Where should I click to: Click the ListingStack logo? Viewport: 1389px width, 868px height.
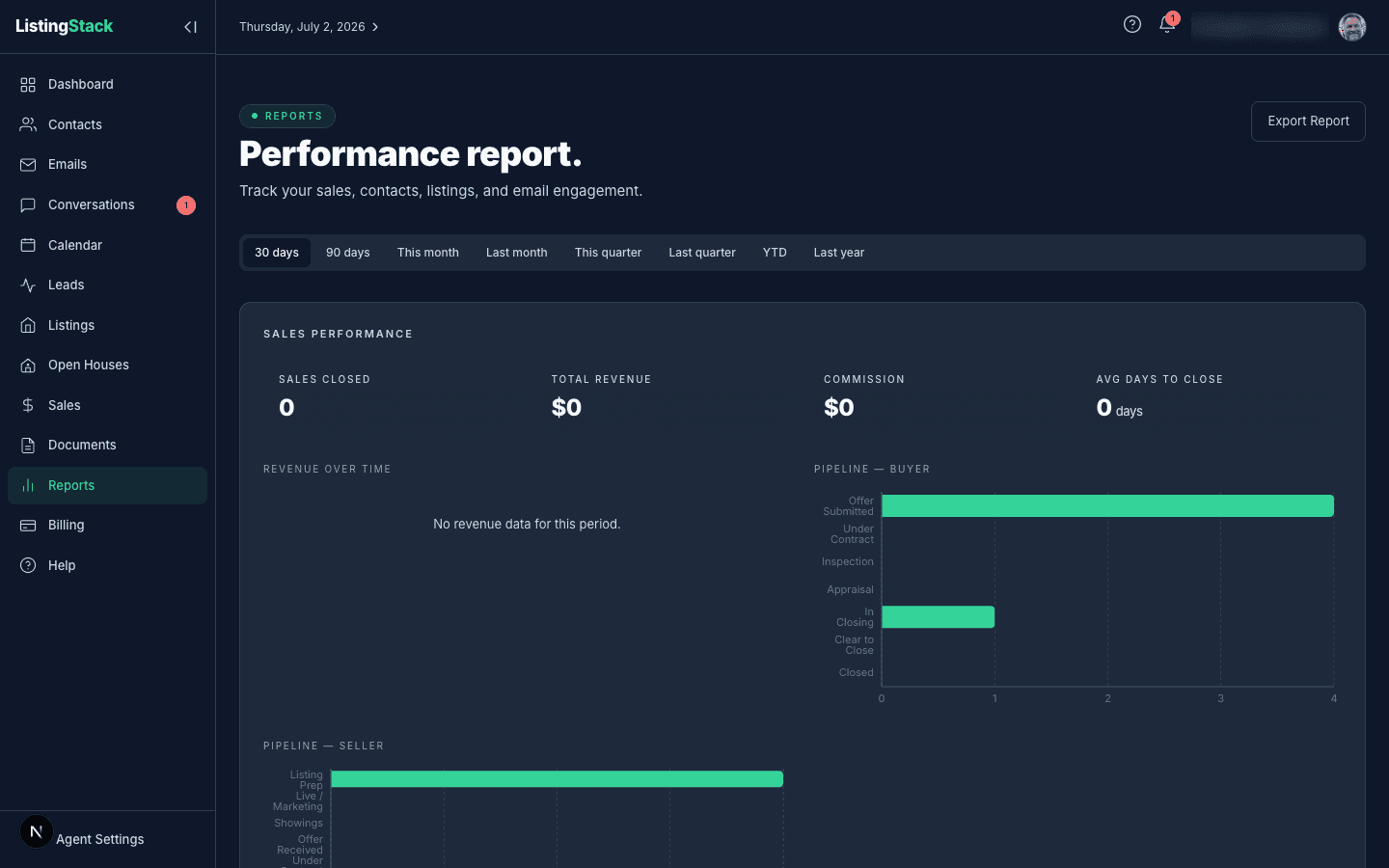click(65, 26)
